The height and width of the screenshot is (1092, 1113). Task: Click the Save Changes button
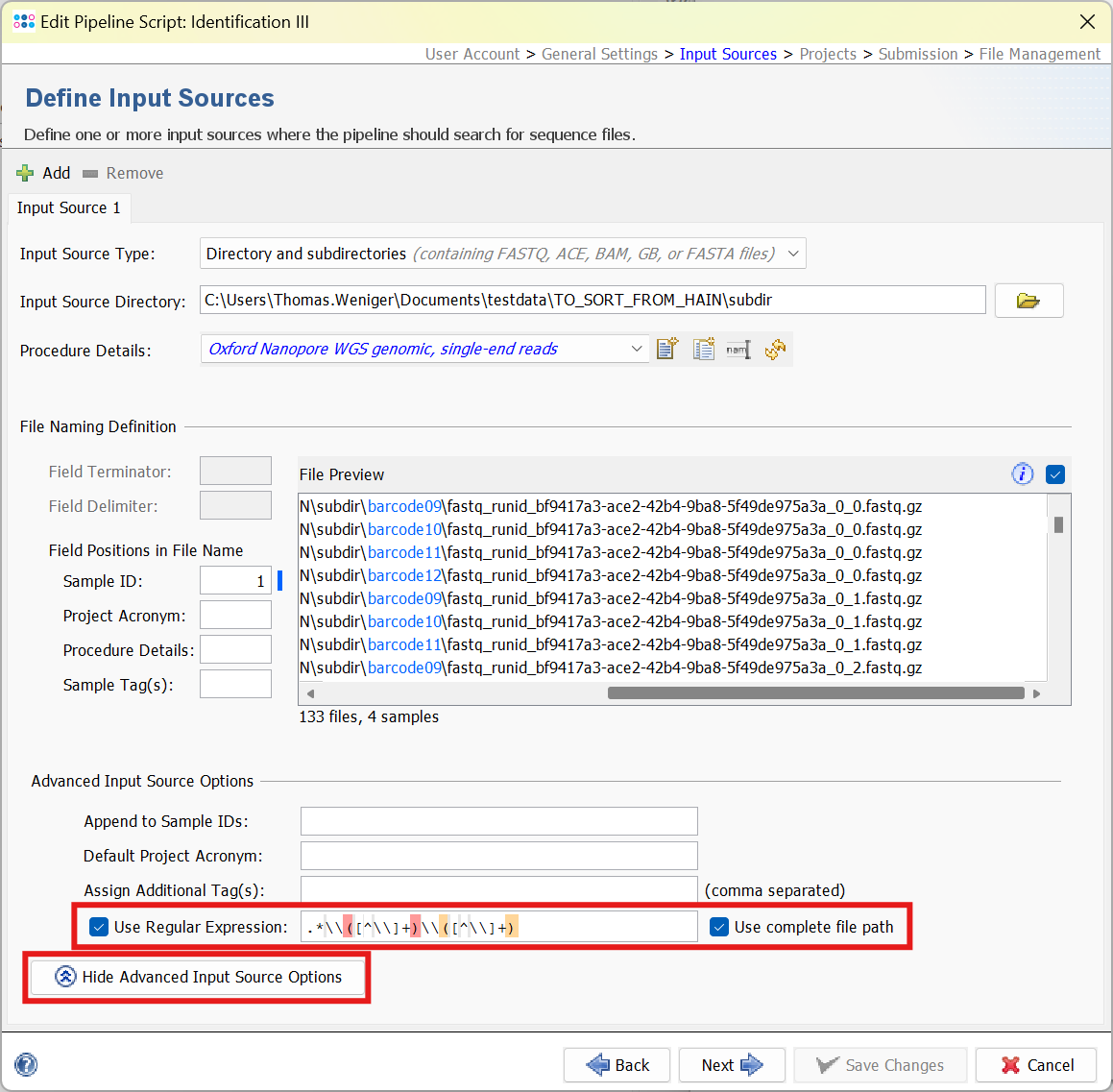pos(881,1064)
